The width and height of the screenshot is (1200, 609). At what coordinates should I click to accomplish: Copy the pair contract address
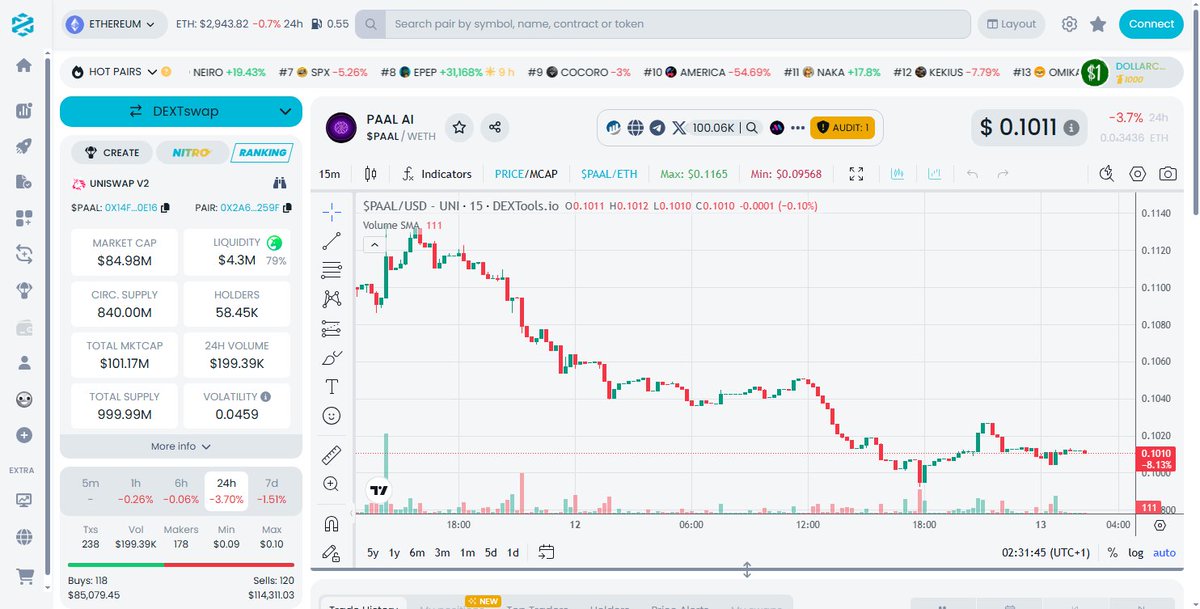pyautogui.click(x=287, y=208)
